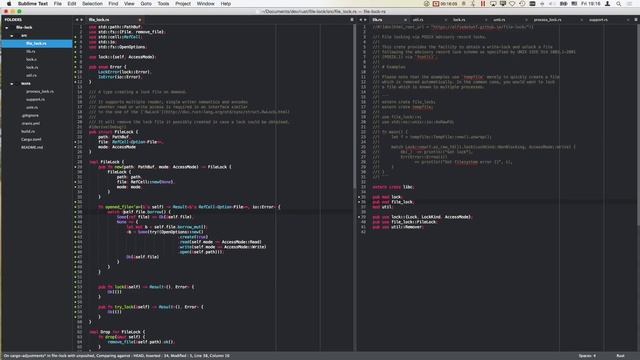This screenshot has height=360, width=640.
Task: Switch to support.rs tab in right pane
Action: [x=598, y=20]
